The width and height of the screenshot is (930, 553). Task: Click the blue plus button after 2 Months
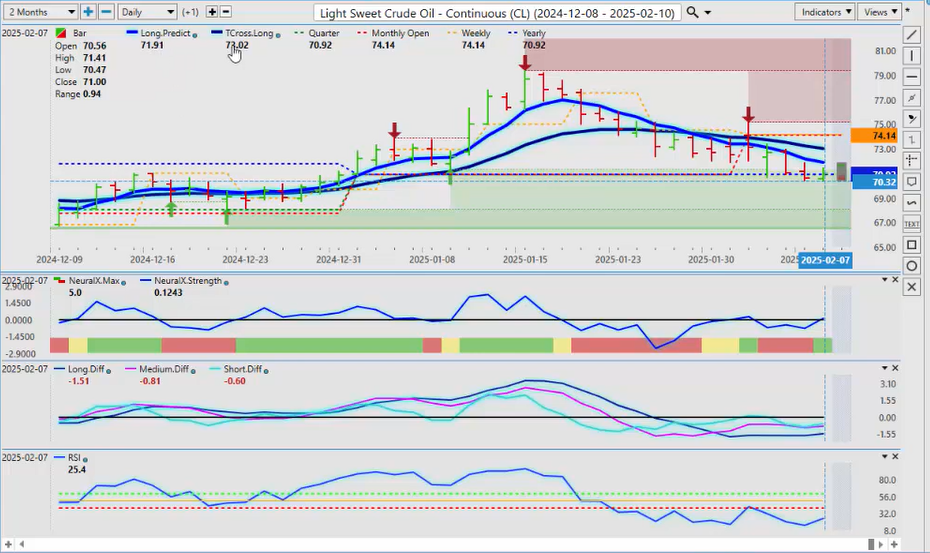point(88,12)
